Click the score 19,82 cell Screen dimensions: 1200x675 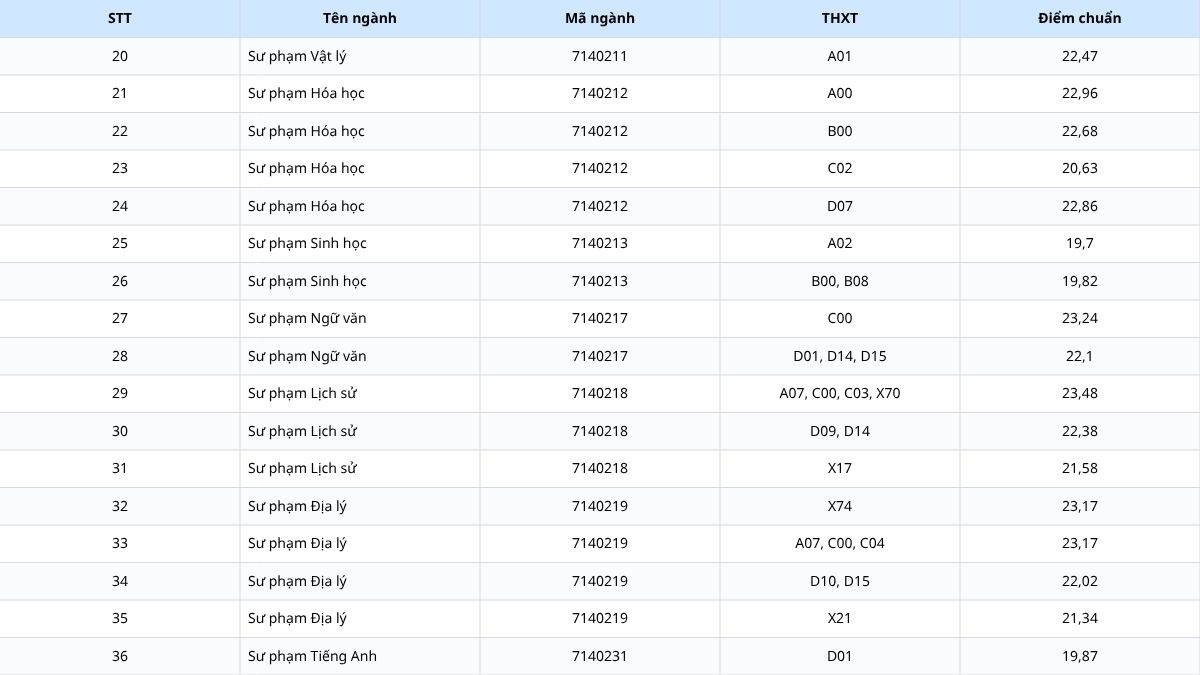tap(1080, 281)
